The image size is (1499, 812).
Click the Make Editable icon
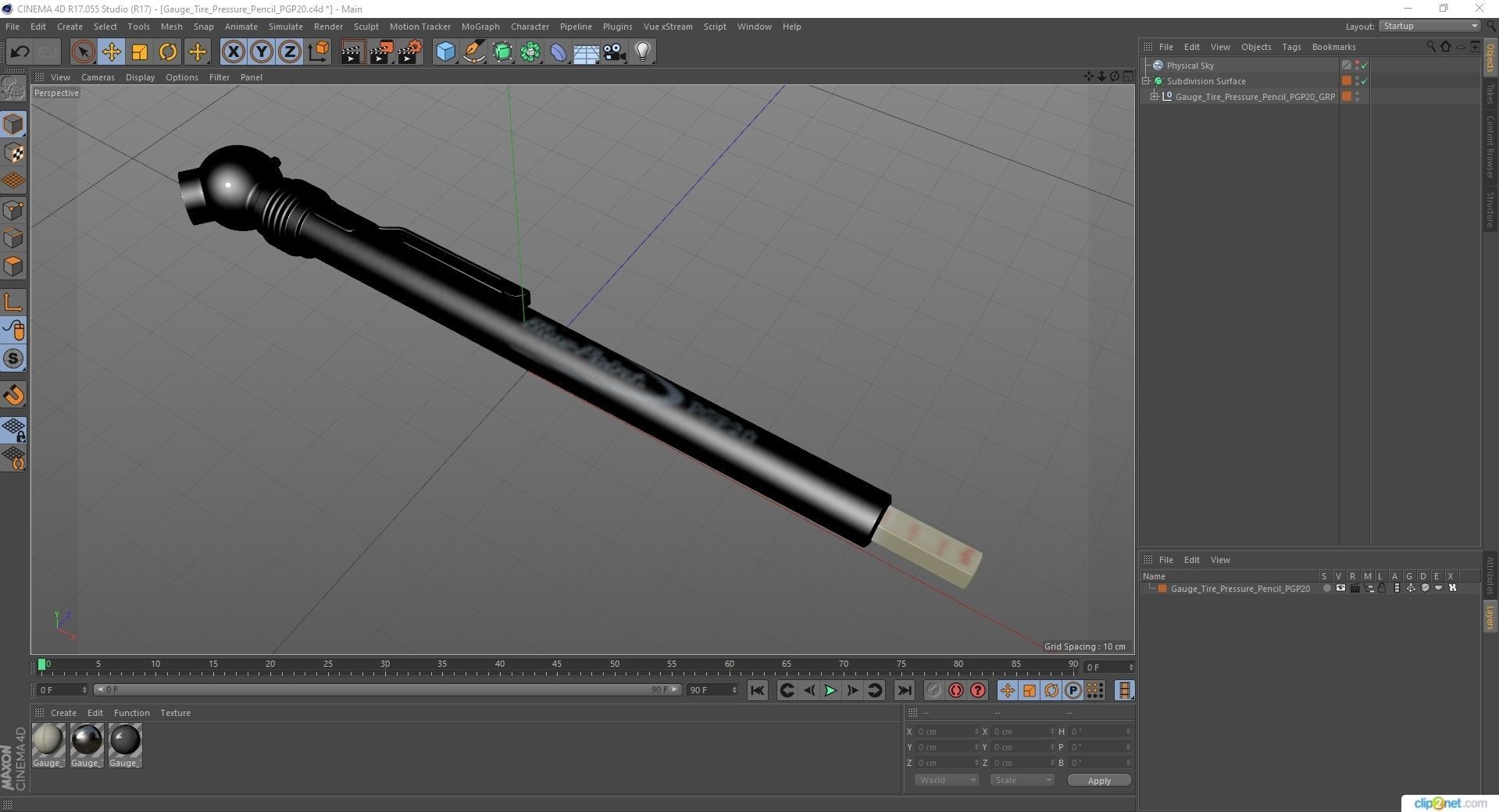(13, 89)
